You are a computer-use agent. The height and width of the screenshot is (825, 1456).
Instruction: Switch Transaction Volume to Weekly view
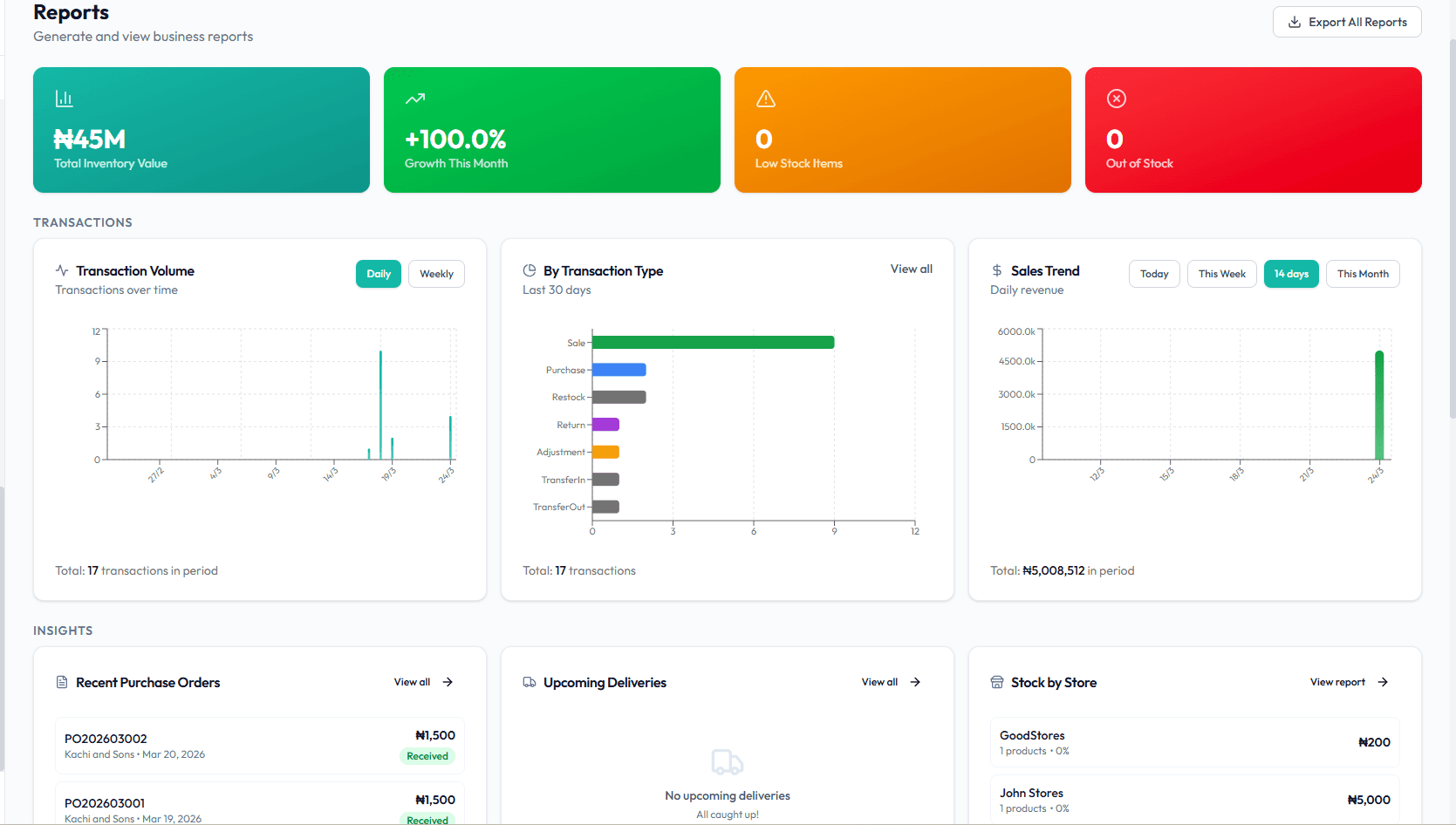pyautogui.click(x=436, y=273)
